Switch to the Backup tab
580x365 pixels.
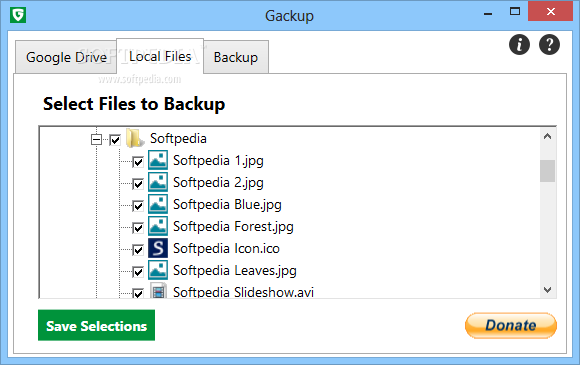(x=236, y=57)
